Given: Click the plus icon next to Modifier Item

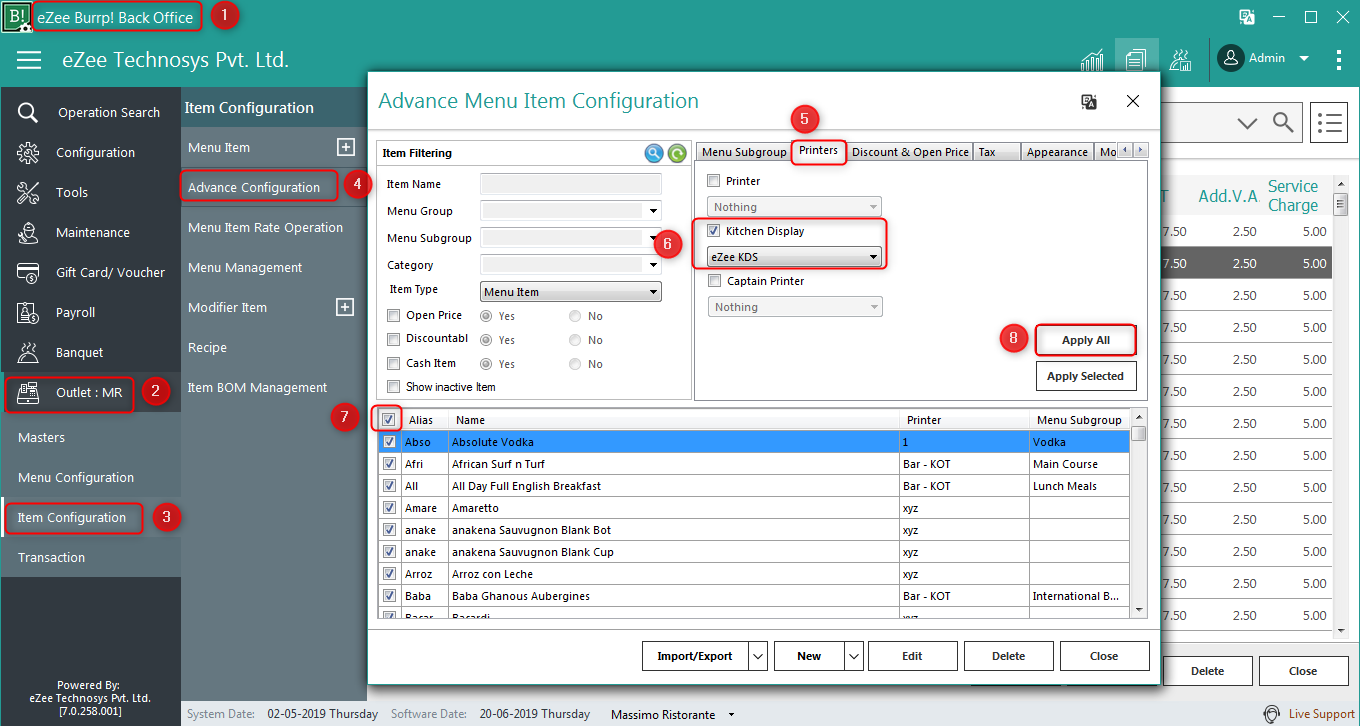Looking at the screenshot, I should [x=345, y=307].
